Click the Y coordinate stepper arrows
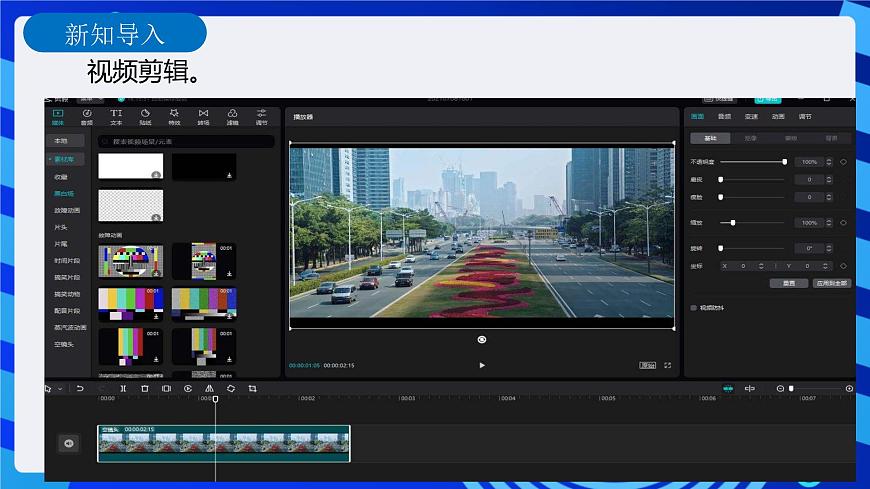 click(825, 266)
